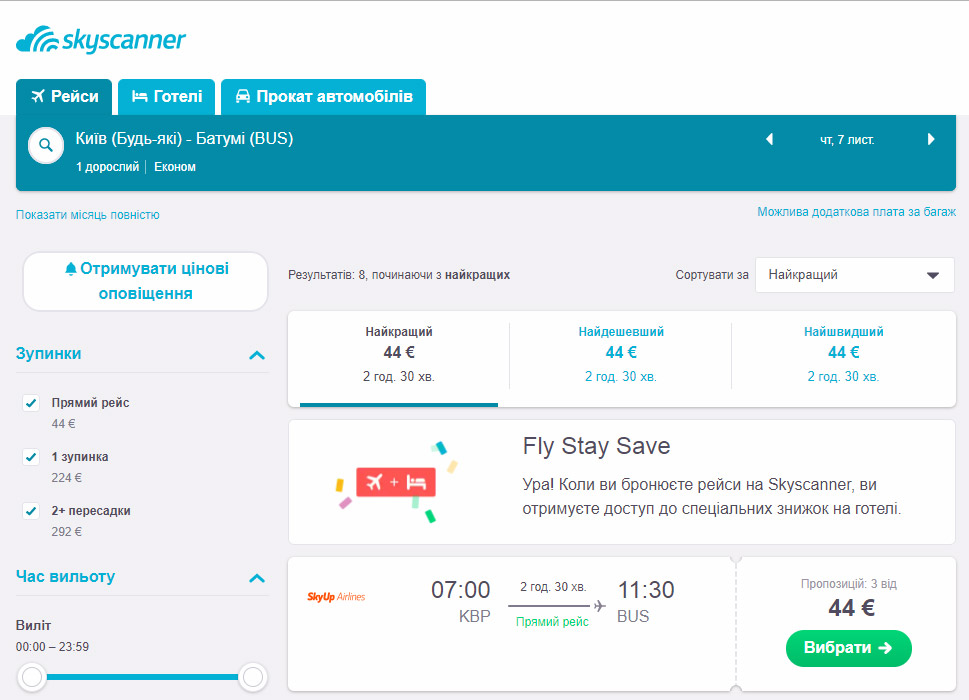The height and width of the screenshot is (700, 969).
Task: Click the Fly Stay Save plane-bed graphic
Action: pyautogui.click(x=396, y=482)
